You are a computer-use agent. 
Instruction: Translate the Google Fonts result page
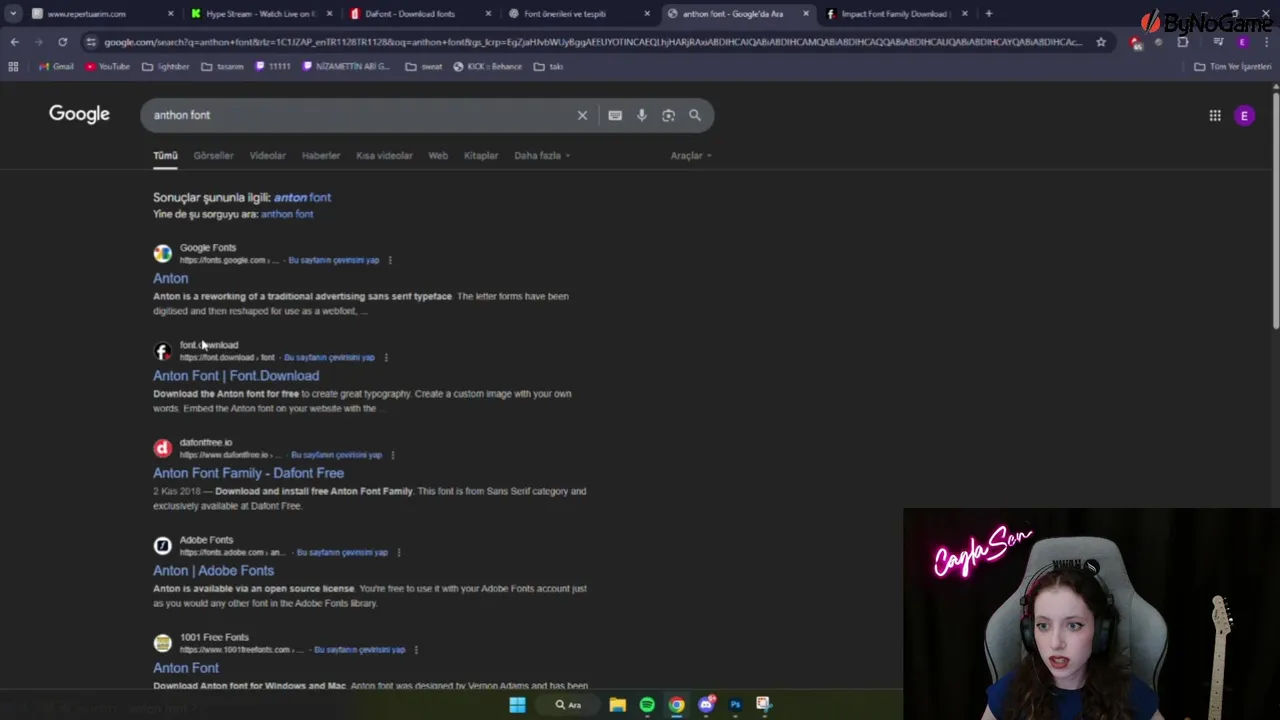point(334,260)
